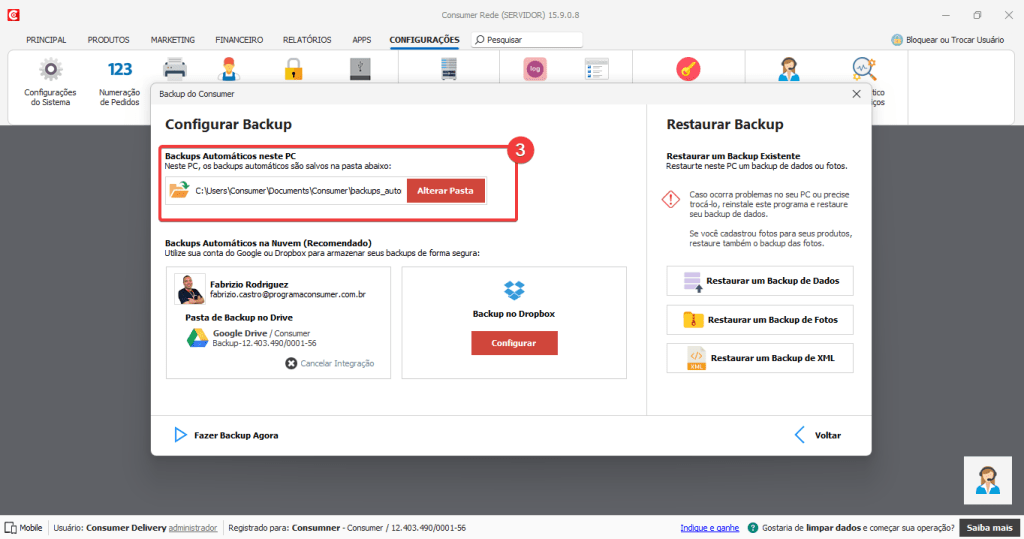The image size is (1024, 539).
Task: Click the padlock icon in the ribbon
Action: pyautogui.click(x=293, y=69)
